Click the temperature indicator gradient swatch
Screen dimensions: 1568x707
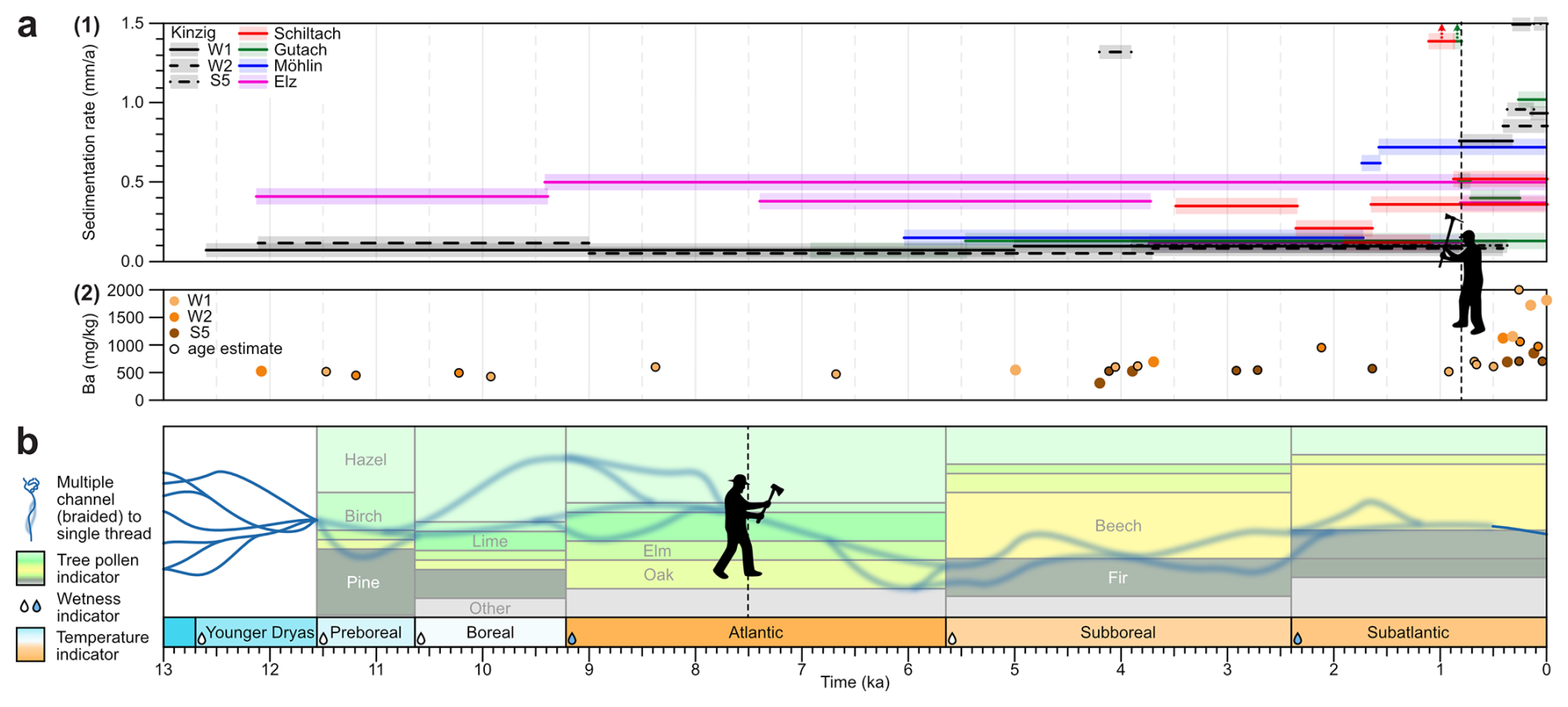point(31,645)
